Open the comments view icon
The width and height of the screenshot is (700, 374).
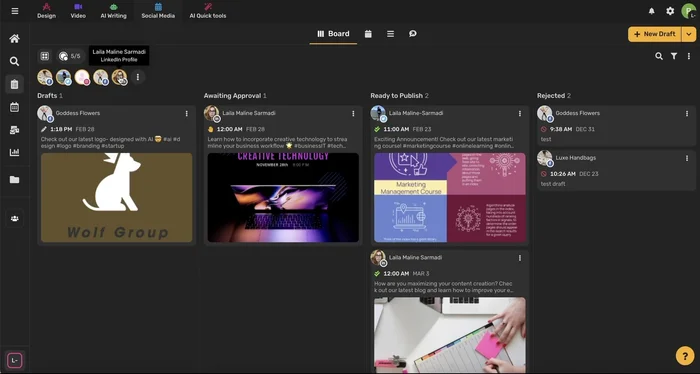[412, 34]
